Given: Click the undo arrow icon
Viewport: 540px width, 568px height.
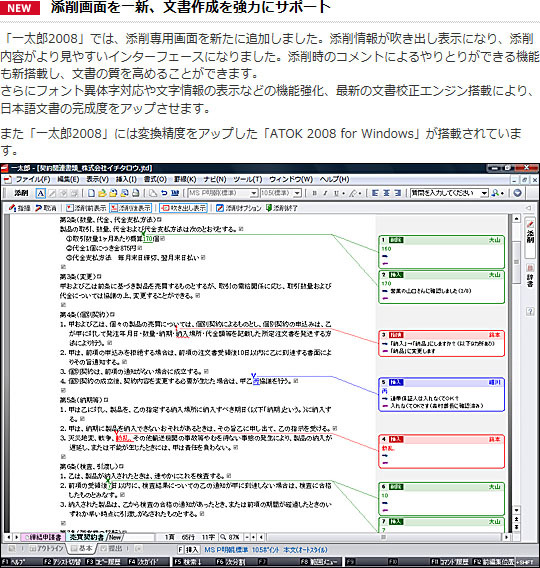Looking at the screenshot, I should pyautogui.click(x=164, y=193).
